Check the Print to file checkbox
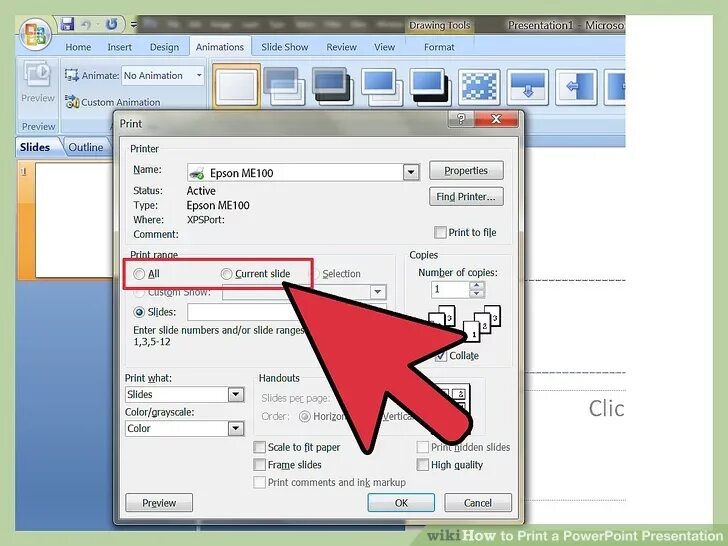Viewport: 728px width, 546px height. (x=440, y=232)
